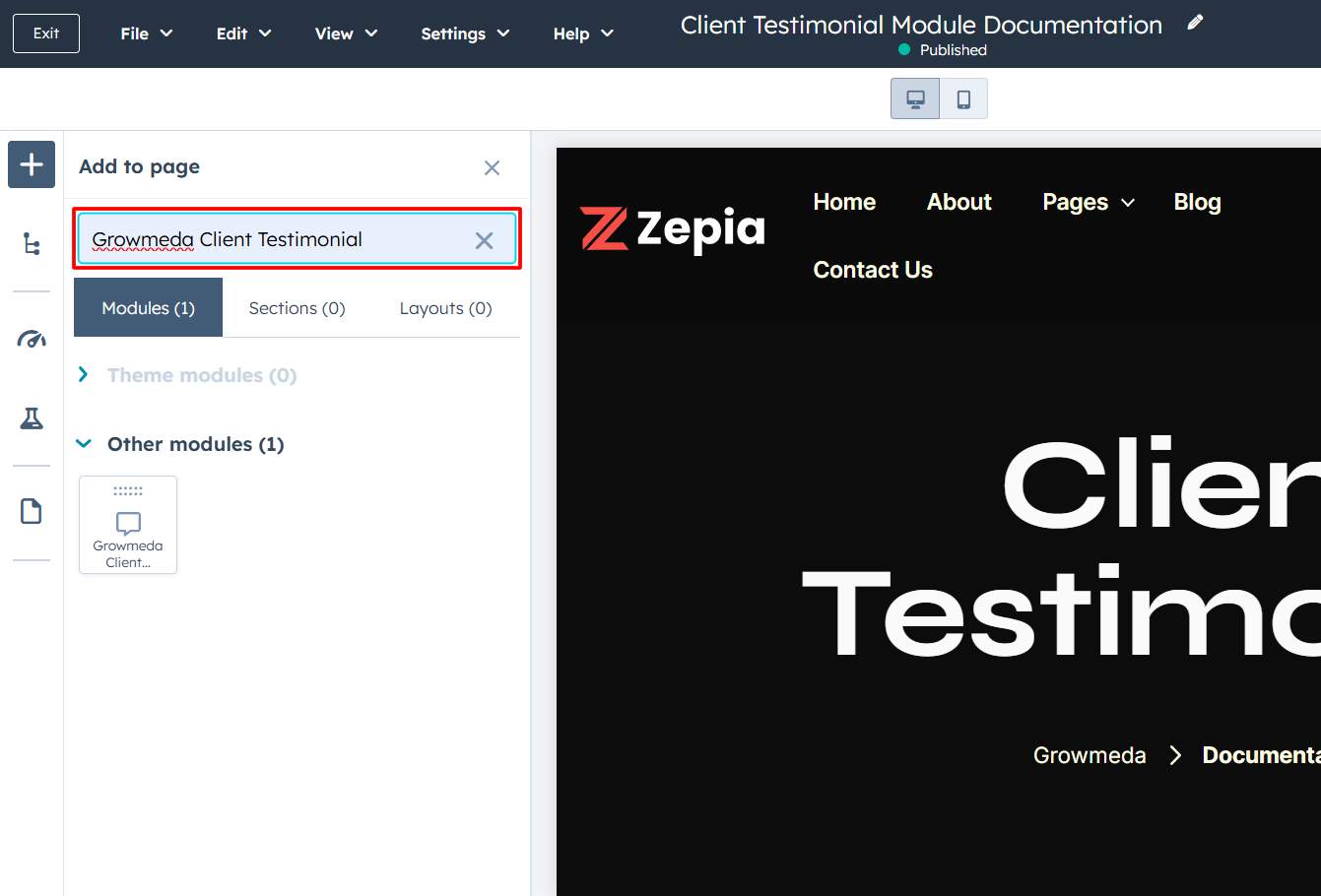Open the File menu dropdown
The width and height of the screenshot is (1321, 896).
[146, 33]
